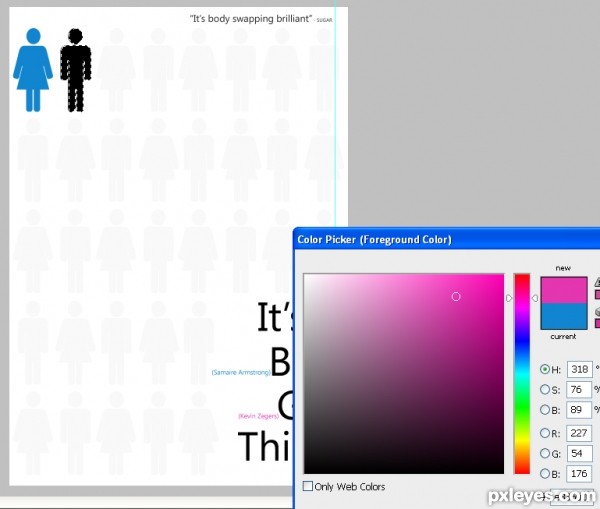This screenshot has height=509, width=600.
Task: Click the "Thi" heading text on canvas
Action: click(x=264, y=446)
